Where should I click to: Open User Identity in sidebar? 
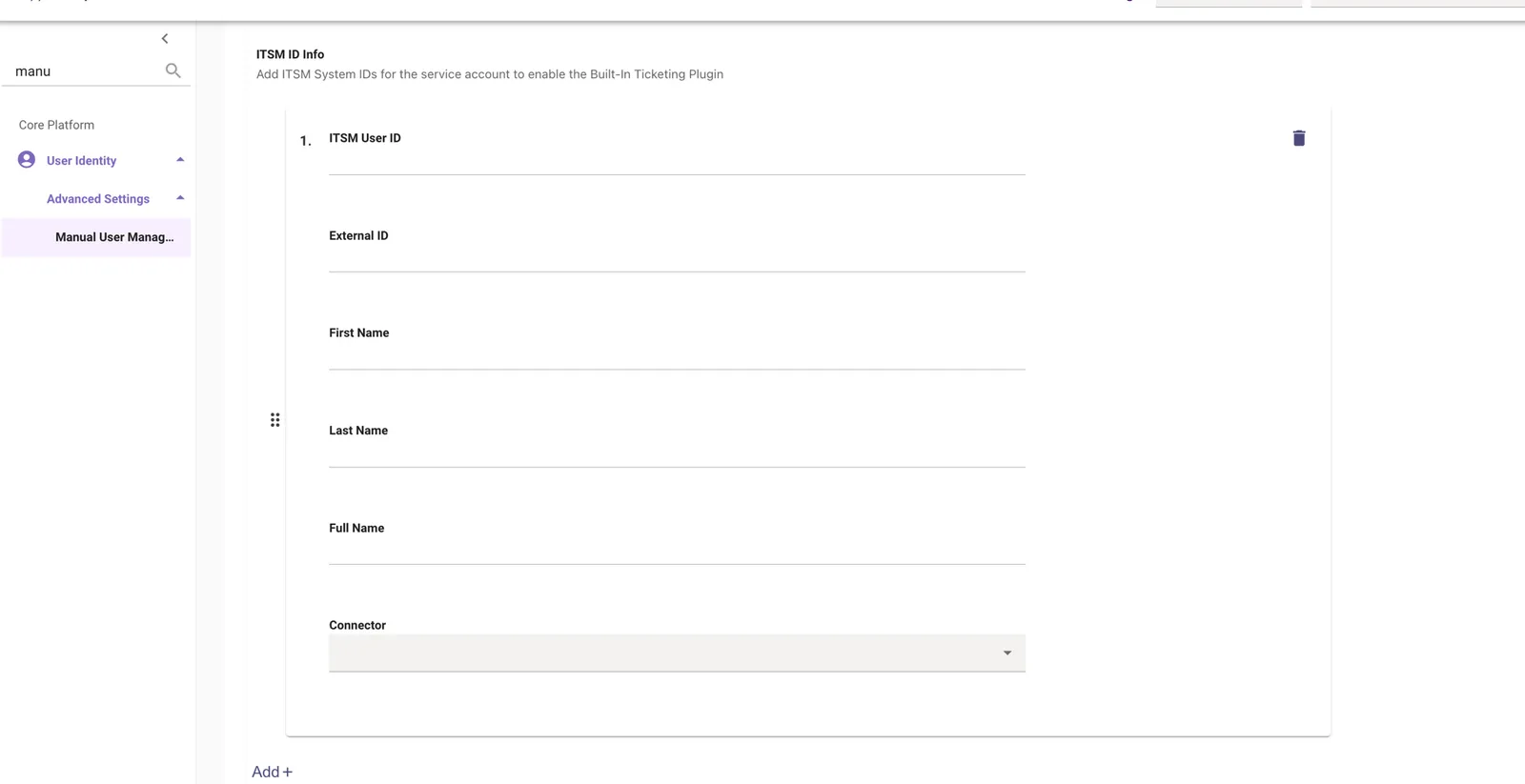coord(82,161)
